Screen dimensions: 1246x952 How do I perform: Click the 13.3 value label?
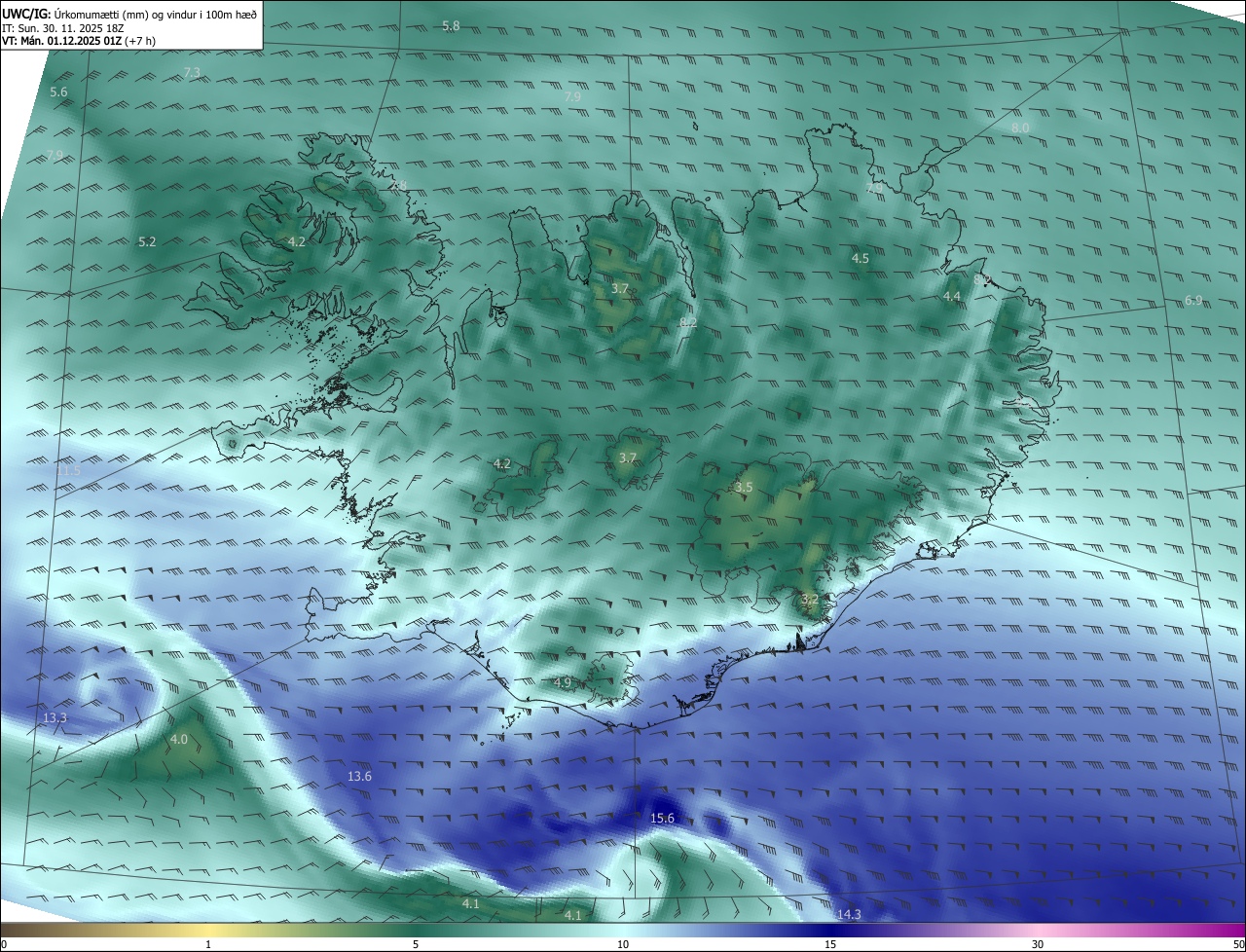55,718
